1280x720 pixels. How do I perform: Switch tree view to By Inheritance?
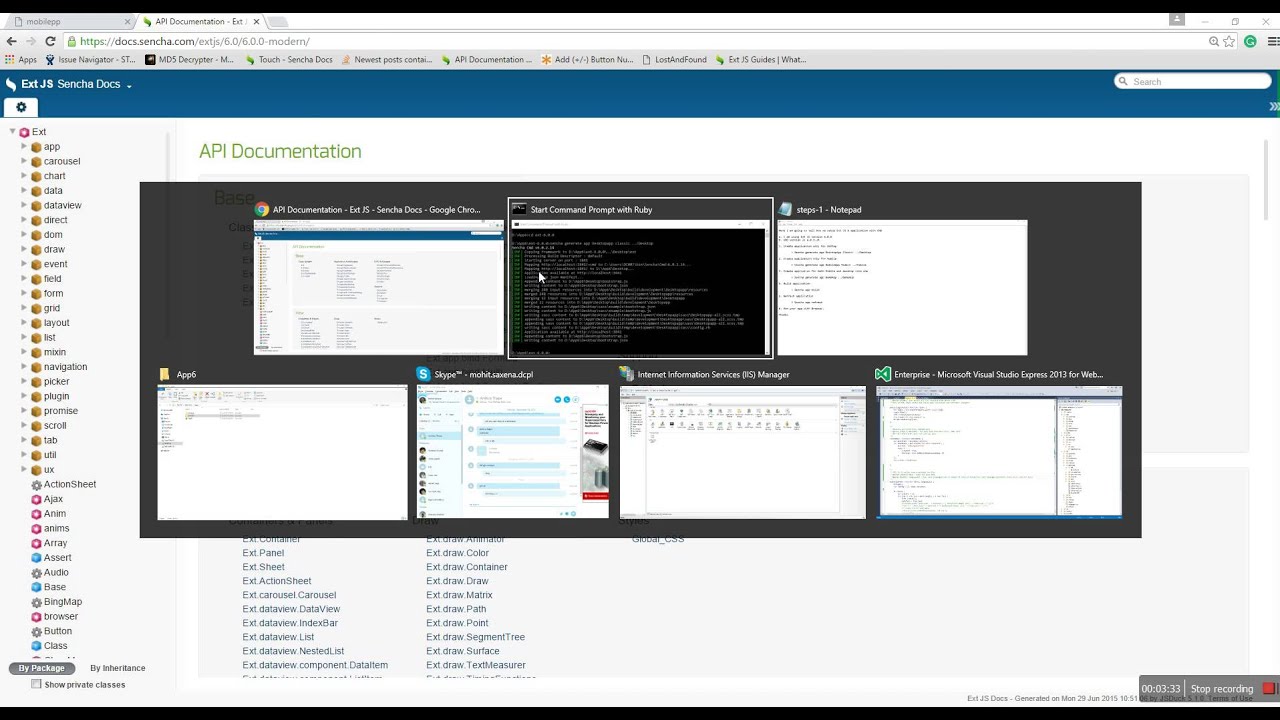pyautogui.click(x=117, y=668)
